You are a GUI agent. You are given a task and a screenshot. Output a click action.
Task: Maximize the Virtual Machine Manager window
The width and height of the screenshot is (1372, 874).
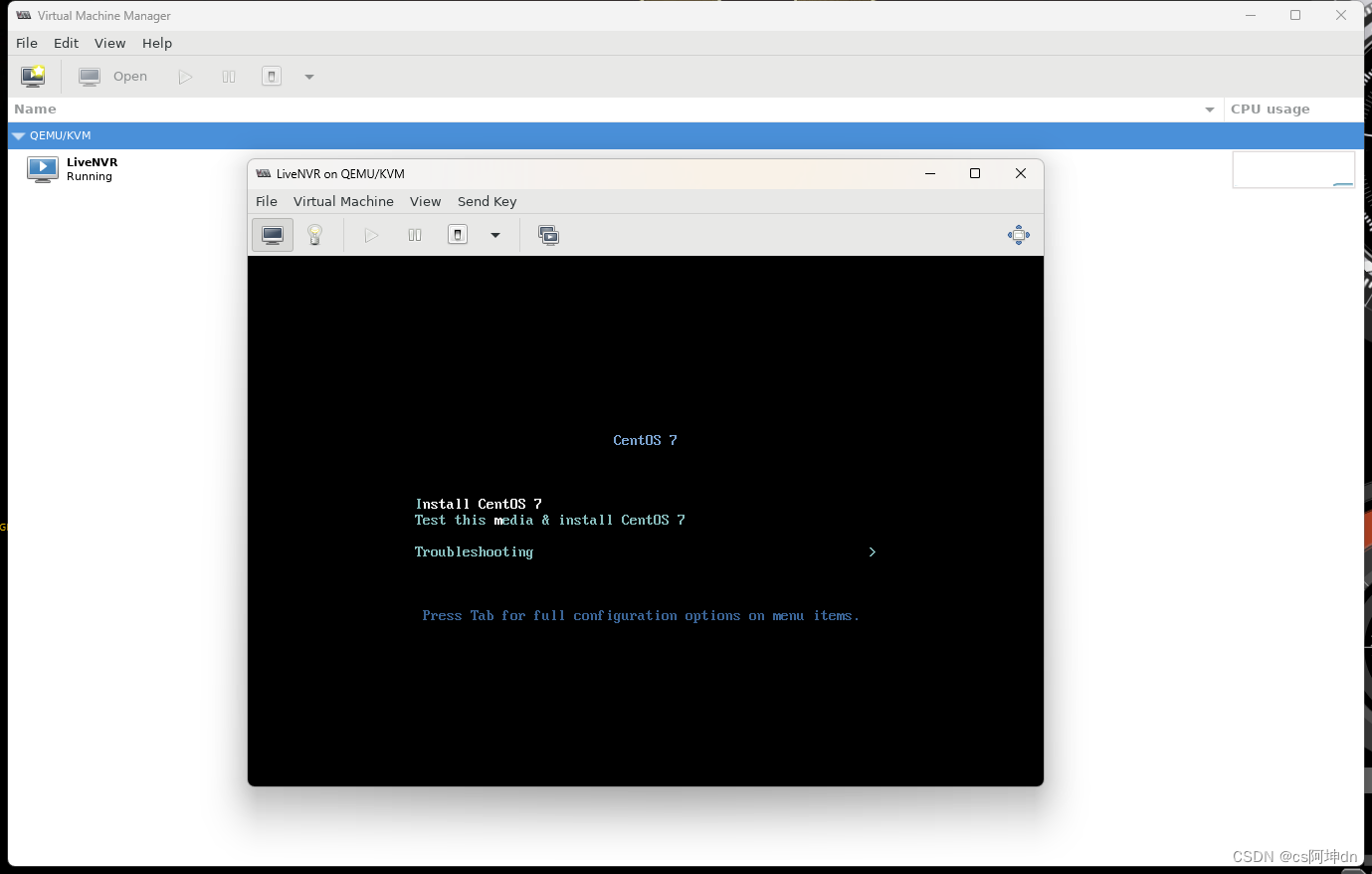click(x=1295, y=15)
